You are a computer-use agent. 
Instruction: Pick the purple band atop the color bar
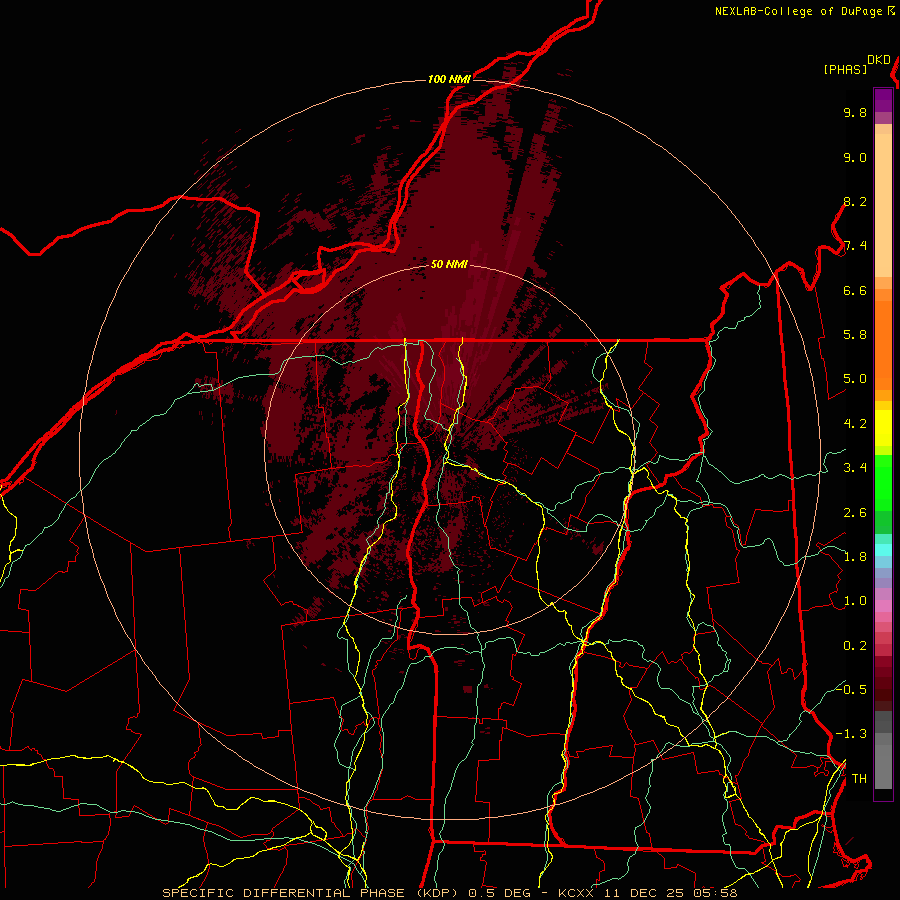pyautogui.click(x=883, y=100)
